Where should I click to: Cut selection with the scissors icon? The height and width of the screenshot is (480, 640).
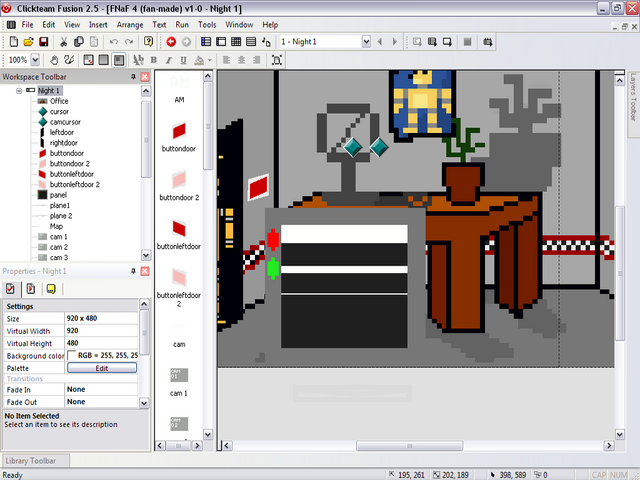[63, 42]
